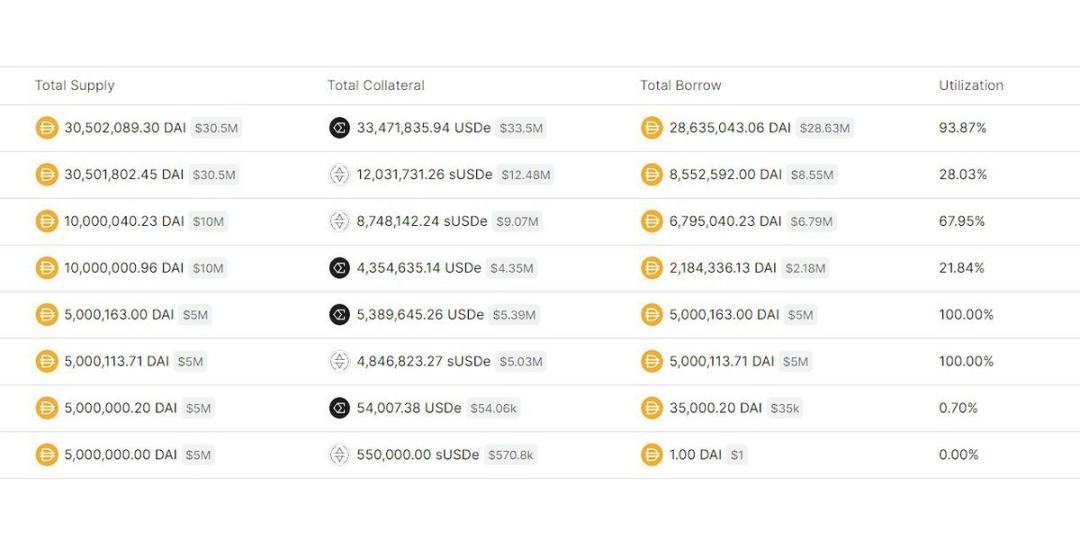Sort by Total Borrow column header
The image size is (1080, 540).
681,85
